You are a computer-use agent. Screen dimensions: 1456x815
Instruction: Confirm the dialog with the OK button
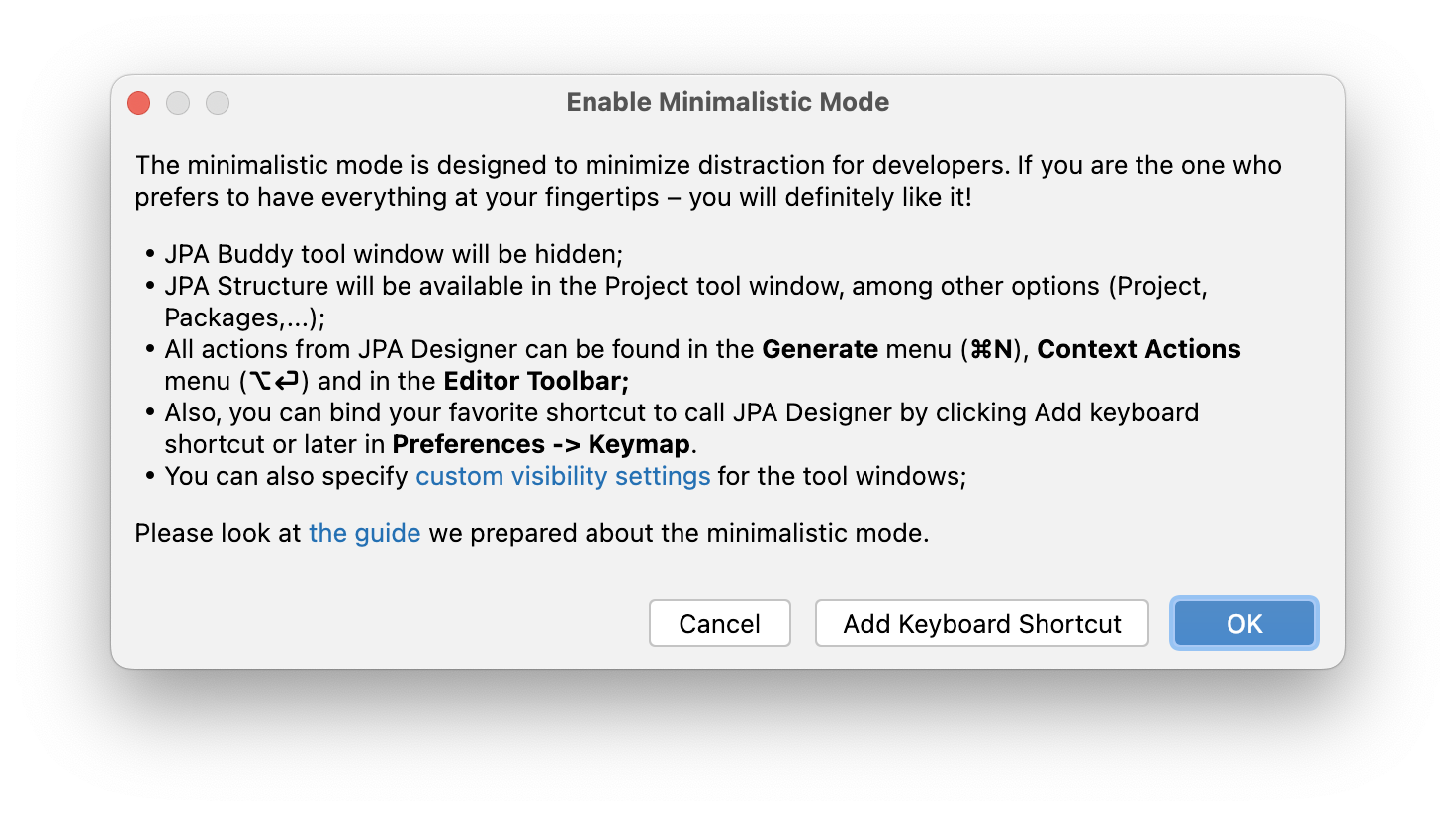tap(1243, 623)
